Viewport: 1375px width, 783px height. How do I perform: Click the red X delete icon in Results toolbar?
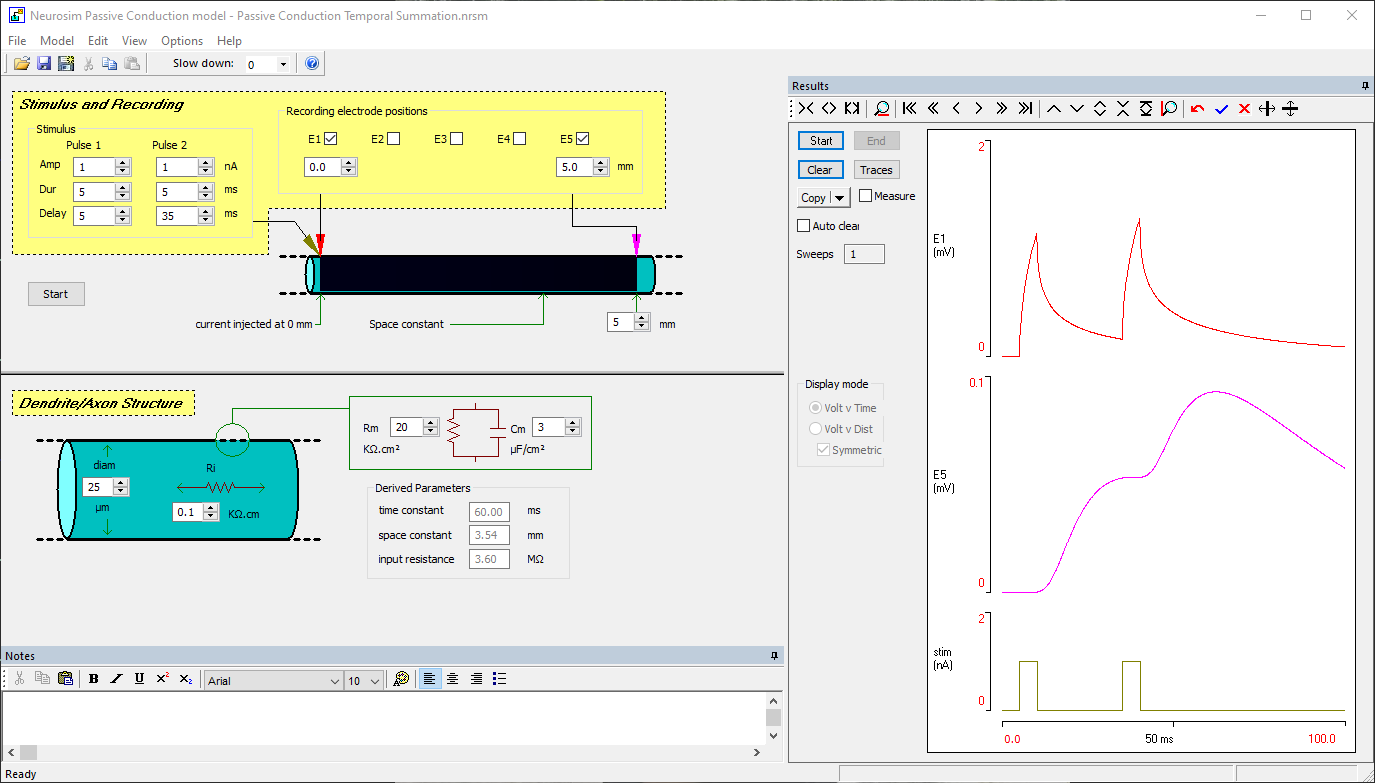1244,108
